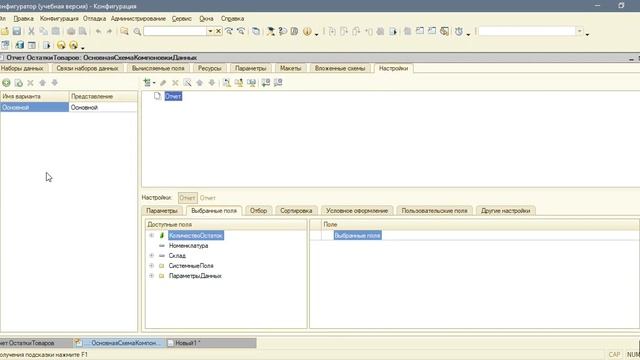Open the Справка menu
This screenshot has height=360, width=640.
coord(233,18)
